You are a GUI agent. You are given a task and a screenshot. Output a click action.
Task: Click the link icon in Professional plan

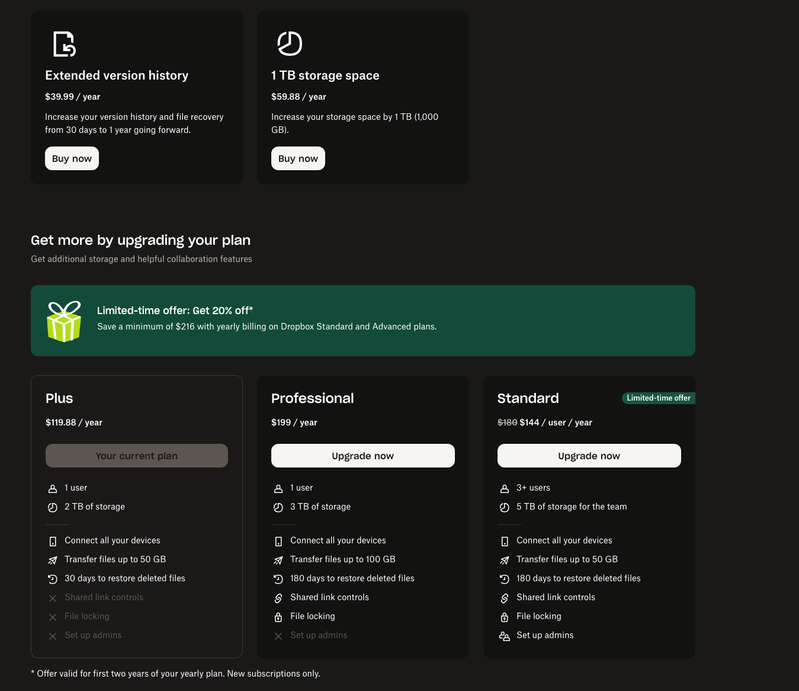tap(279, 598)
